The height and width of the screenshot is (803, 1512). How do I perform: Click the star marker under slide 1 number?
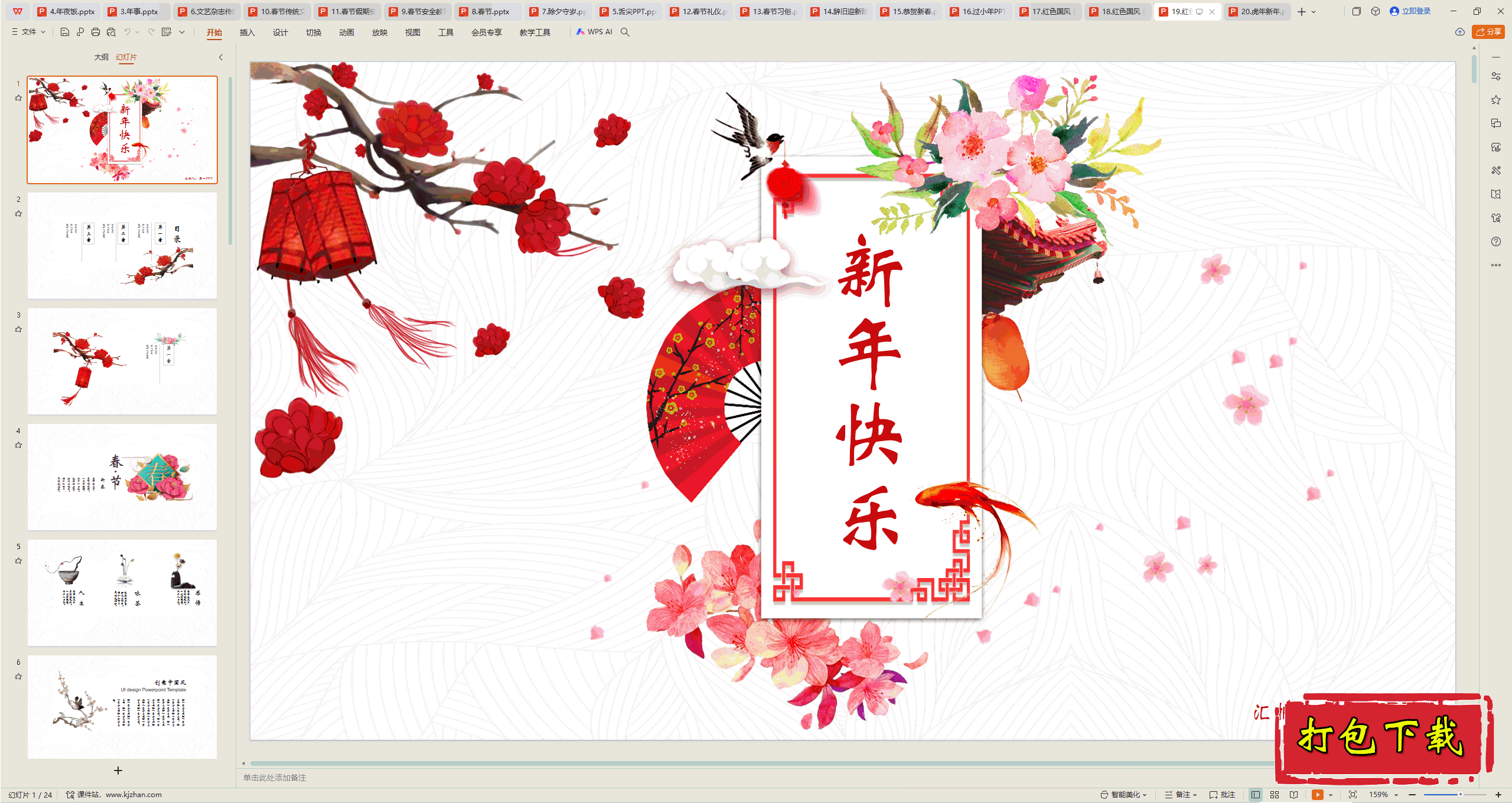click(18, 98)
